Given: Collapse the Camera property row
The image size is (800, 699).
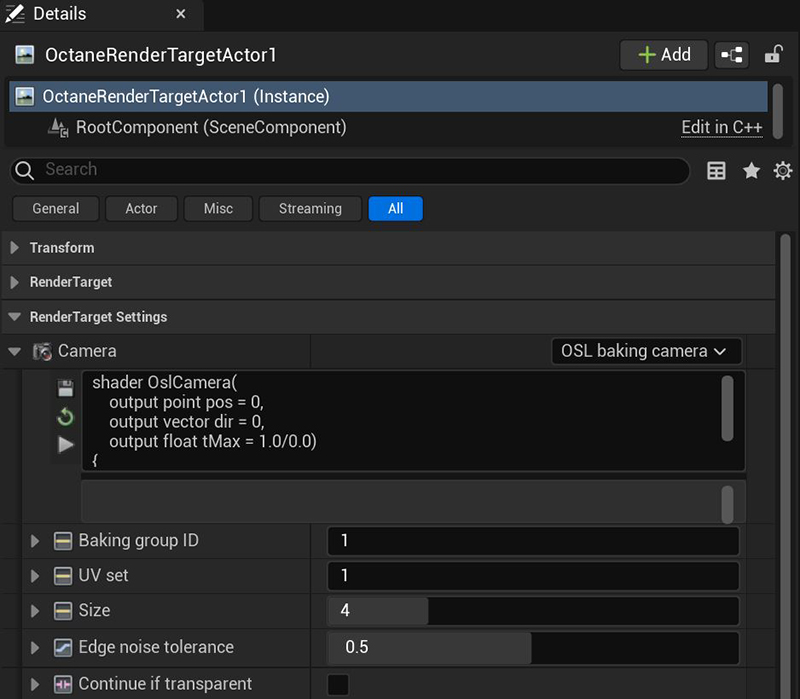Looking at the screenshot, I should click(x=14, y=352).
